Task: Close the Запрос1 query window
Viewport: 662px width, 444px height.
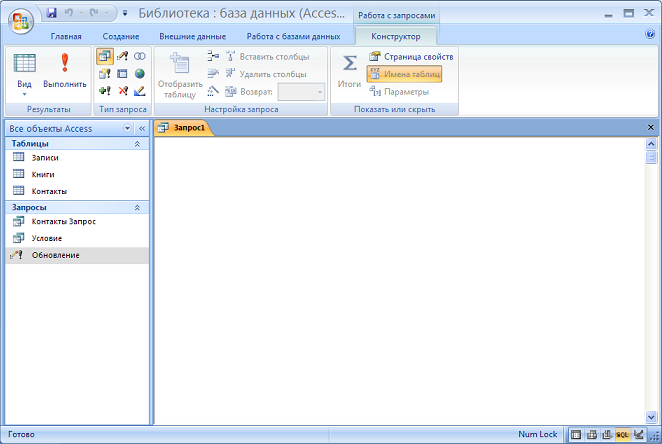Action: point(651,127)
